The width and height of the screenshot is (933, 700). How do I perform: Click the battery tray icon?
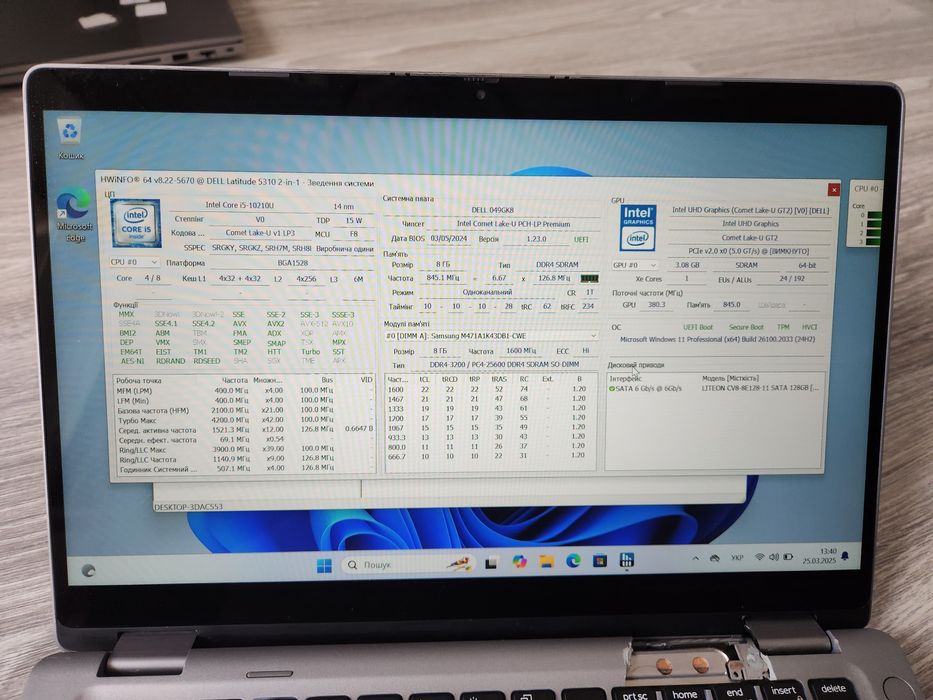(x=788, y=557)
